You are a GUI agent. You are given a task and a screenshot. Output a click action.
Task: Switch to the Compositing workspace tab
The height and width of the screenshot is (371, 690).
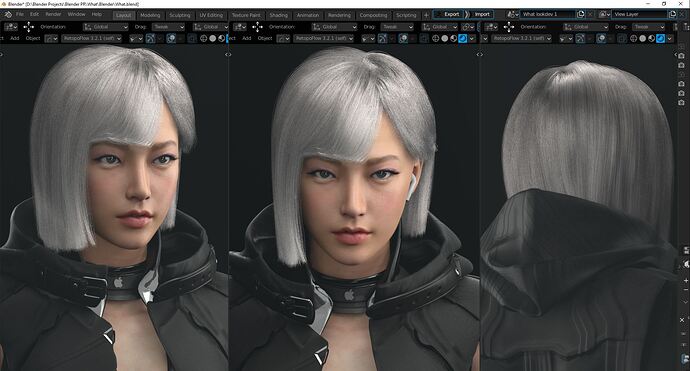click(x=373, y=15)
